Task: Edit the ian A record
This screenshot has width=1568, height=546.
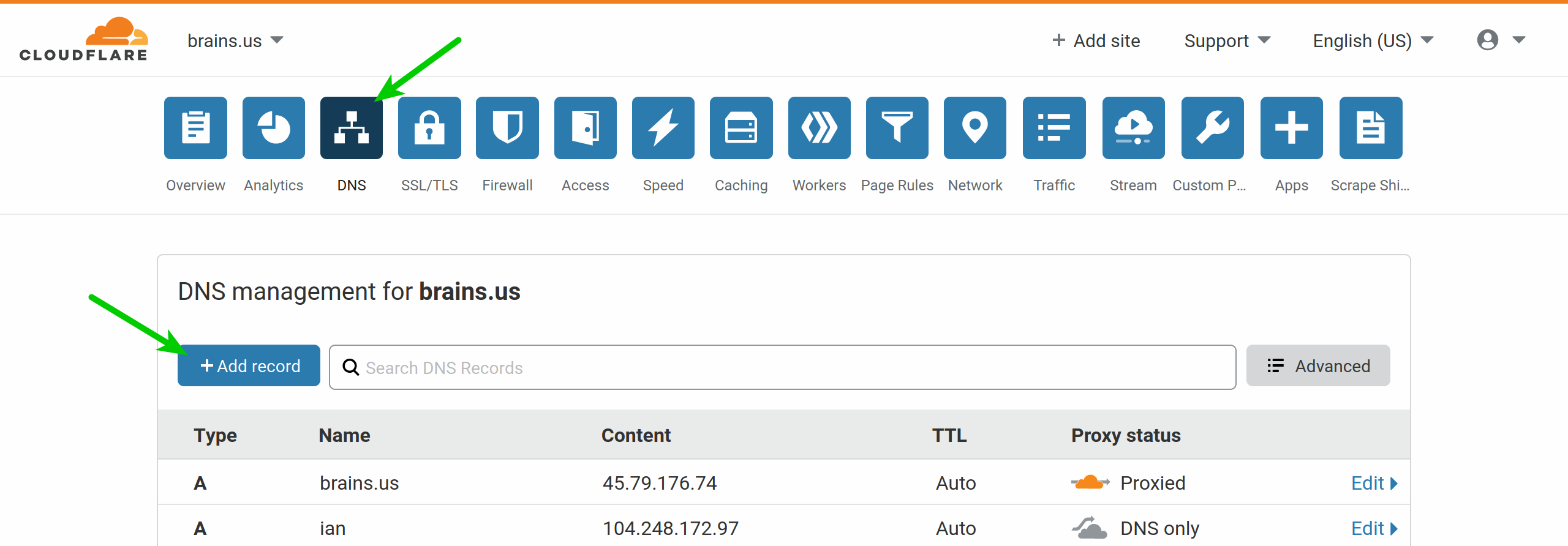Action: 1374,528
